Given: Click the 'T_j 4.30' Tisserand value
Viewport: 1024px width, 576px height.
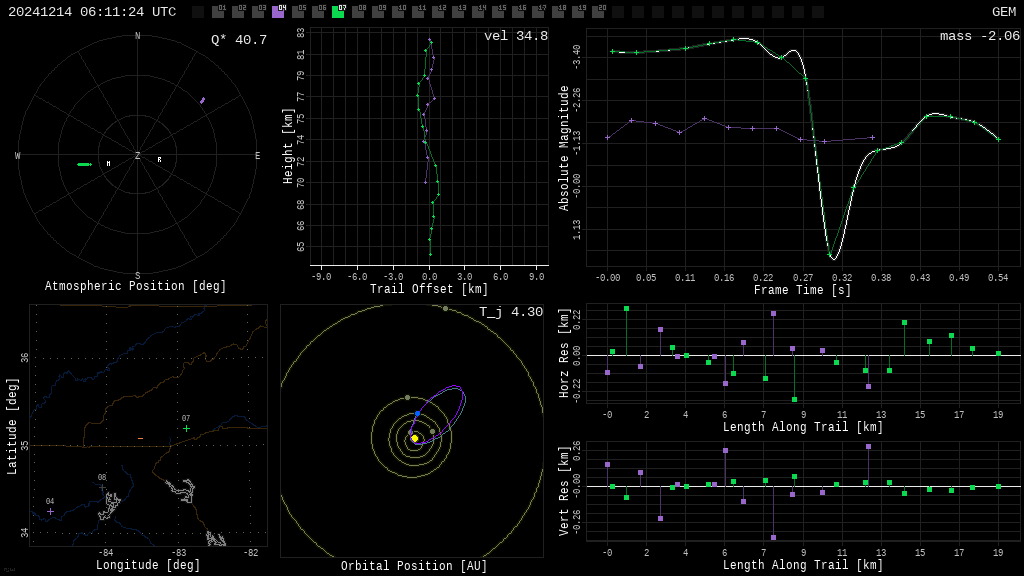Looking at the screenshot, I should point(510,313).
